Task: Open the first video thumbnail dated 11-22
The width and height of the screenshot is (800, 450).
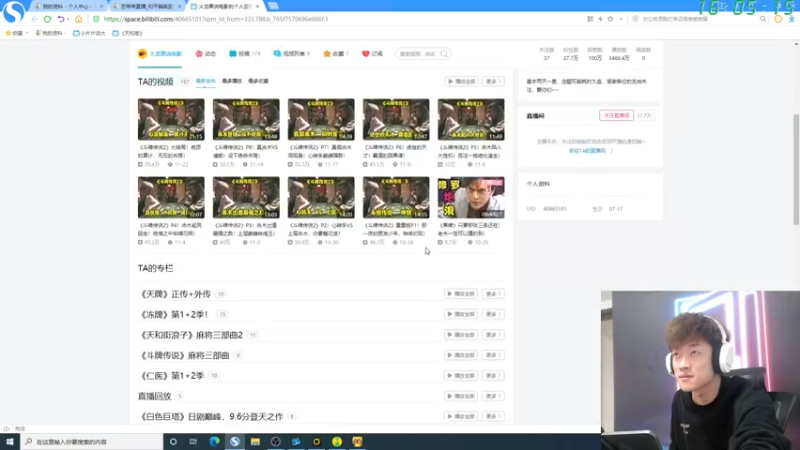Action: pyautogui.click(x=171, y=119)
